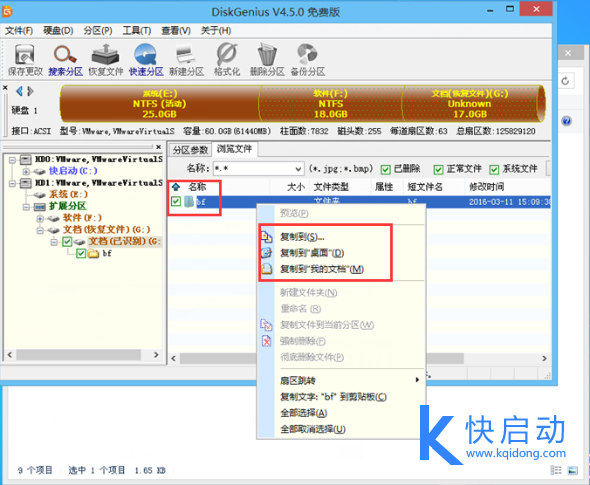Viewport: 590px width, 485px height.
Task: Toggle the Normal Files (正常文件) checkbox
Action: pyautogui.click(x=438, y=170)
